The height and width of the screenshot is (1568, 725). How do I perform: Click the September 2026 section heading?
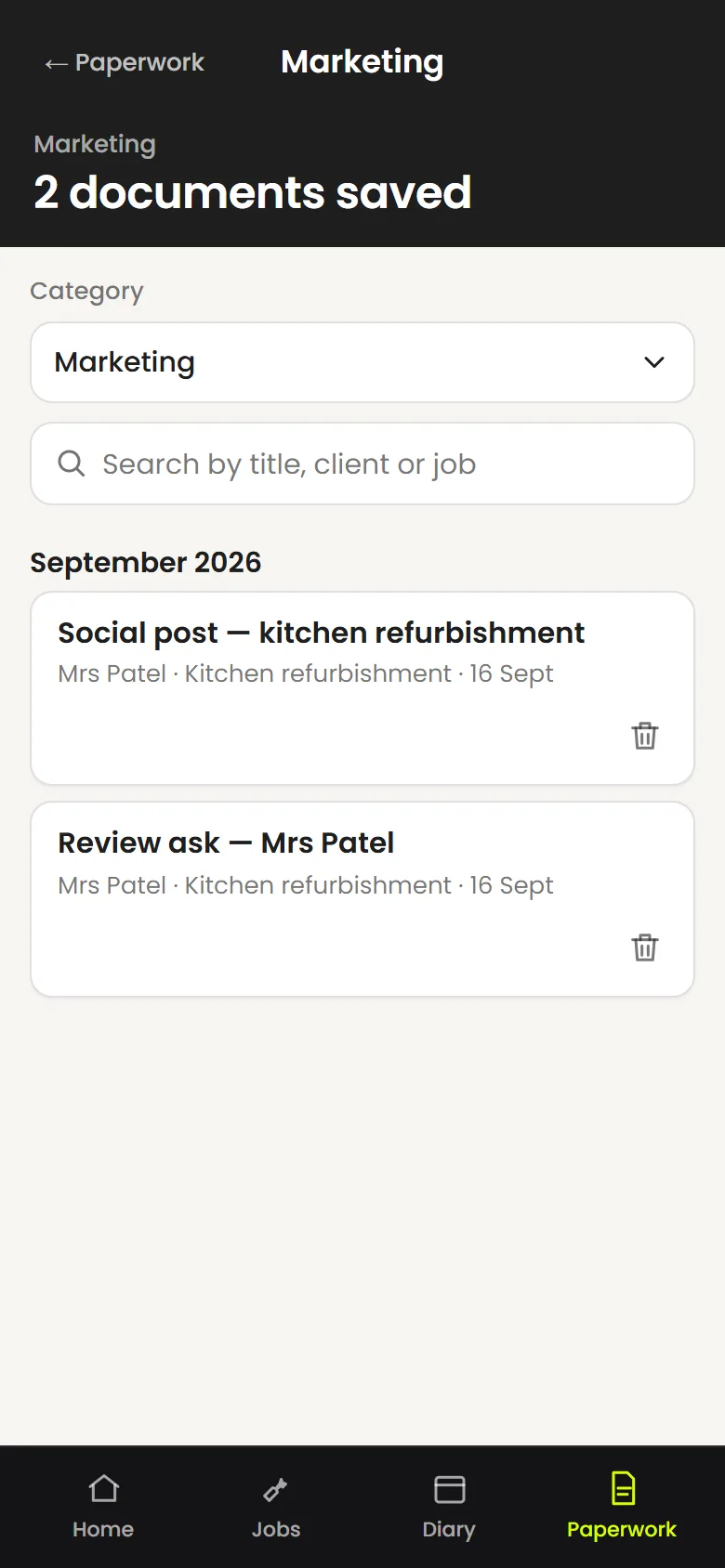pos(146,562)
